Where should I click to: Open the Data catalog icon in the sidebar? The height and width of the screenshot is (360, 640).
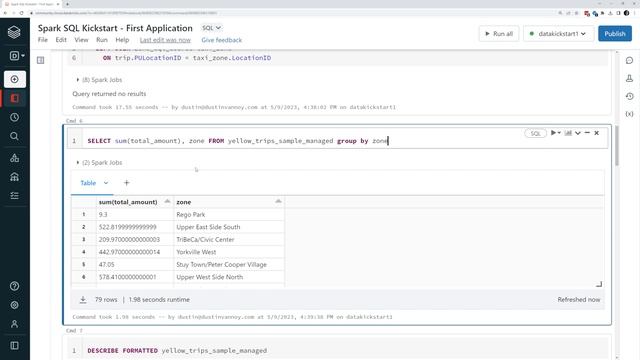15,158
